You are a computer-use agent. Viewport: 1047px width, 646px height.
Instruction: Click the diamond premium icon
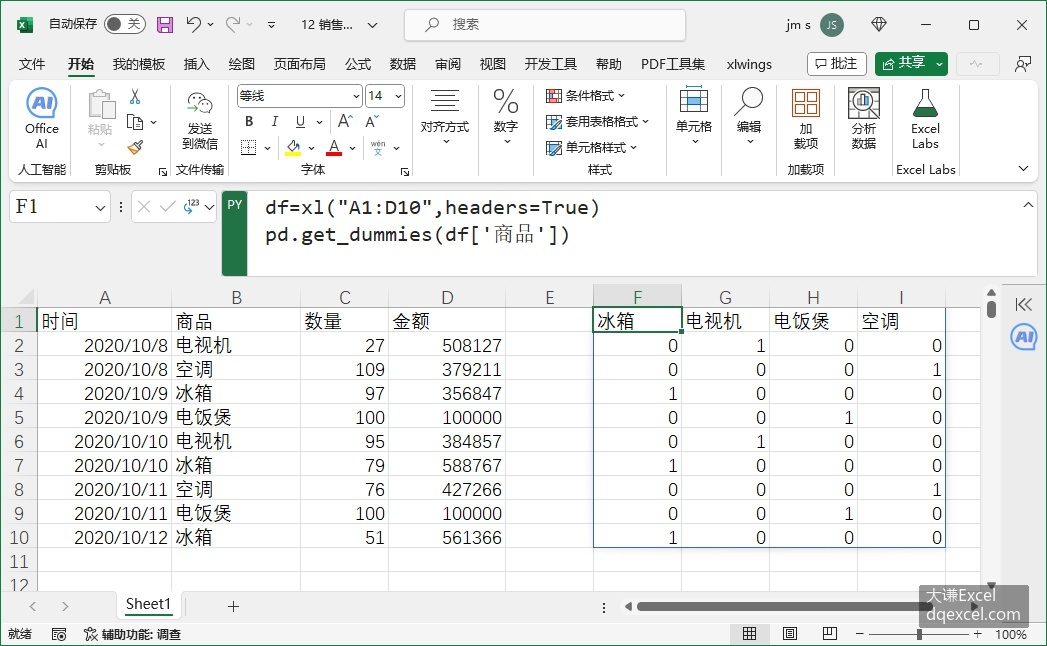click(879, 25)
